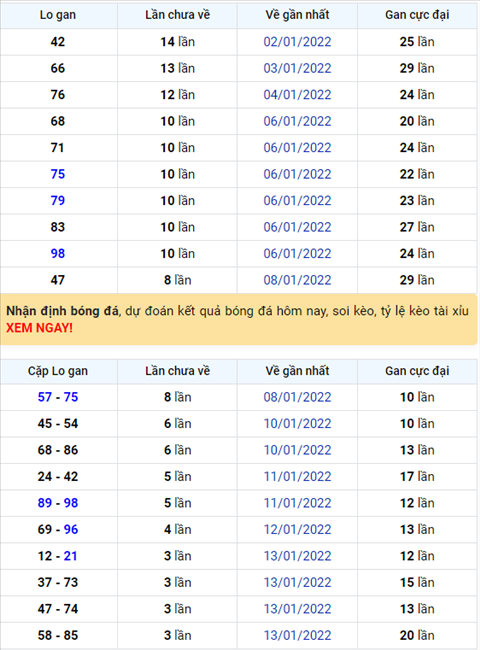
Task: Open blue Lo gan number 79
Action: [58, 201]
